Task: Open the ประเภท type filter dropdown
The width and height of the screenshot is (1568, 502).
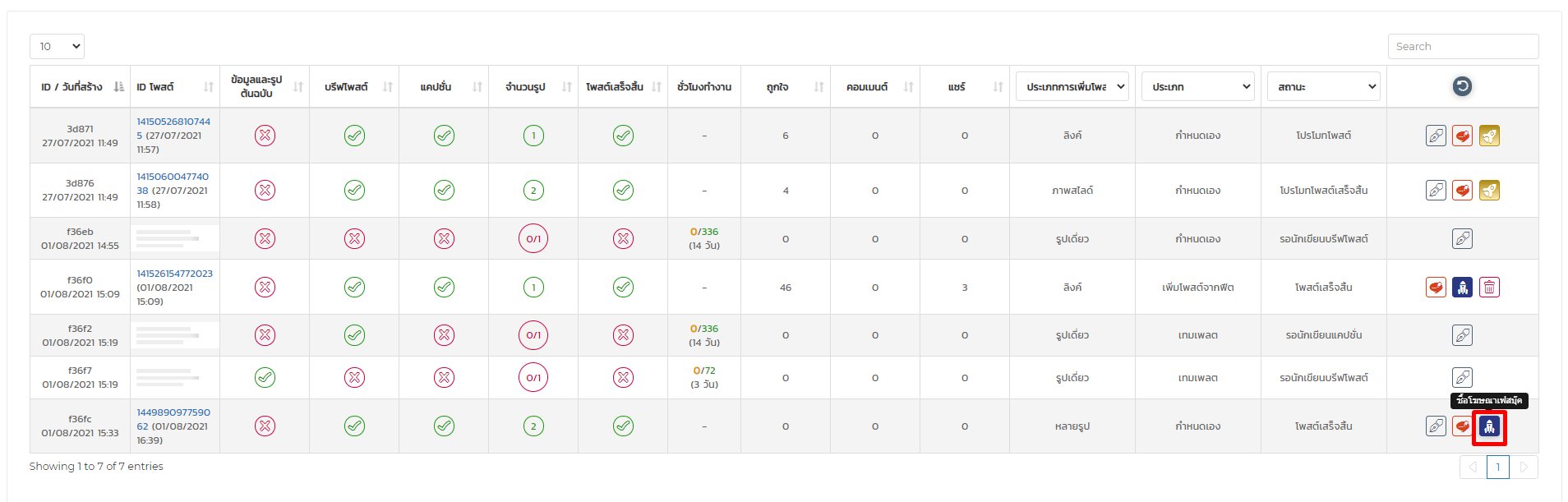Action: (x=1197, y=86)
